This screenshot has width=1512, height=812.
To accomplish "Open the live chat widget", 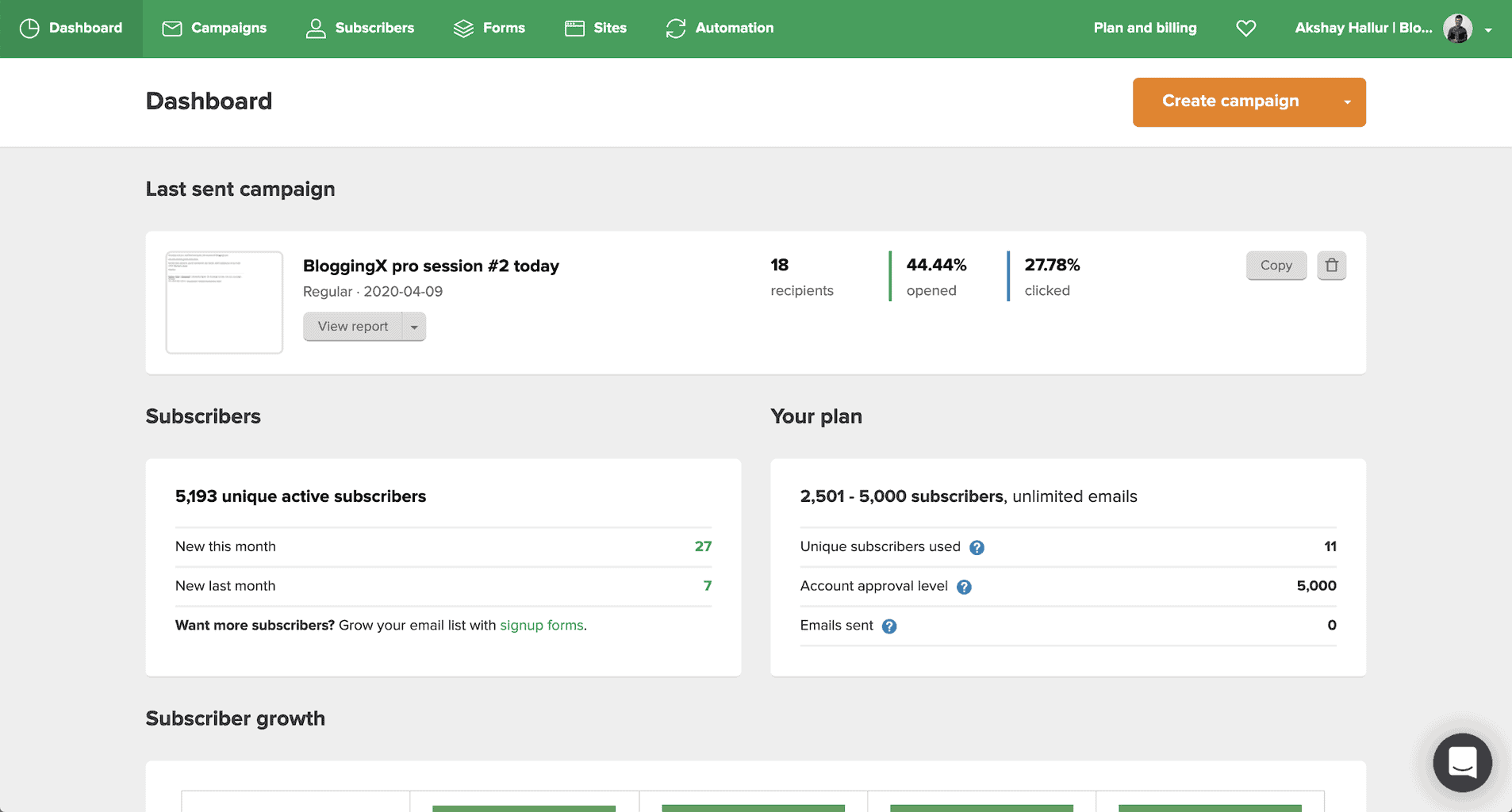I will (x=1461, y=763).
